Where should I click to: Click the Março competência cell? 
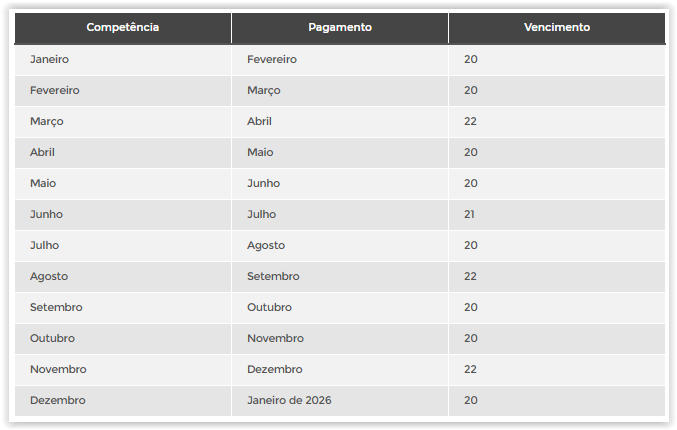(x=48, y=121)
